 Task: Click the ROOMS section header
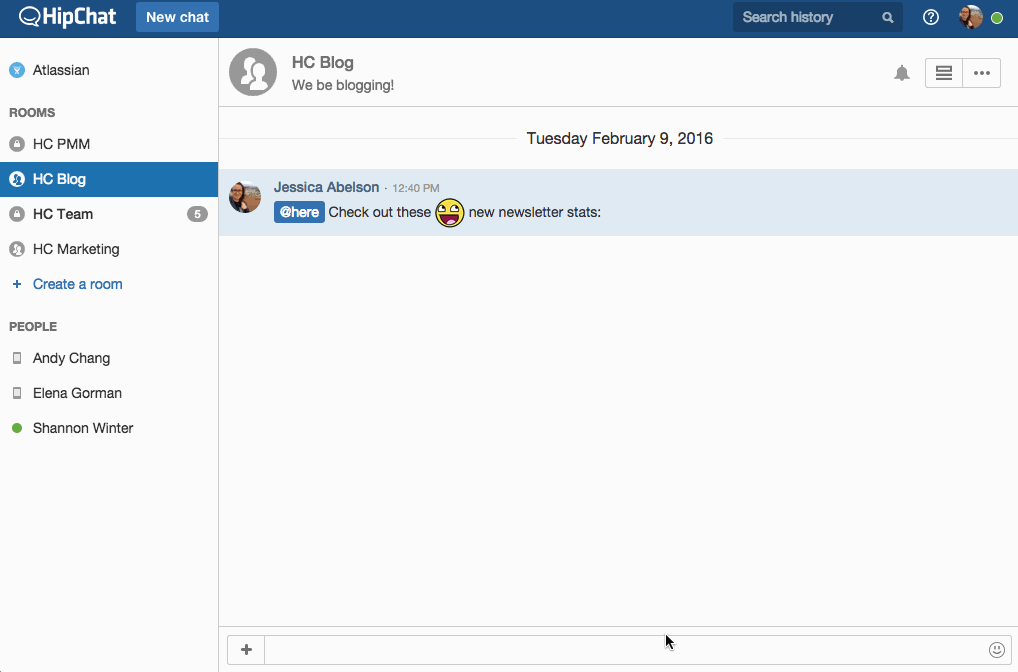point(32,113)
